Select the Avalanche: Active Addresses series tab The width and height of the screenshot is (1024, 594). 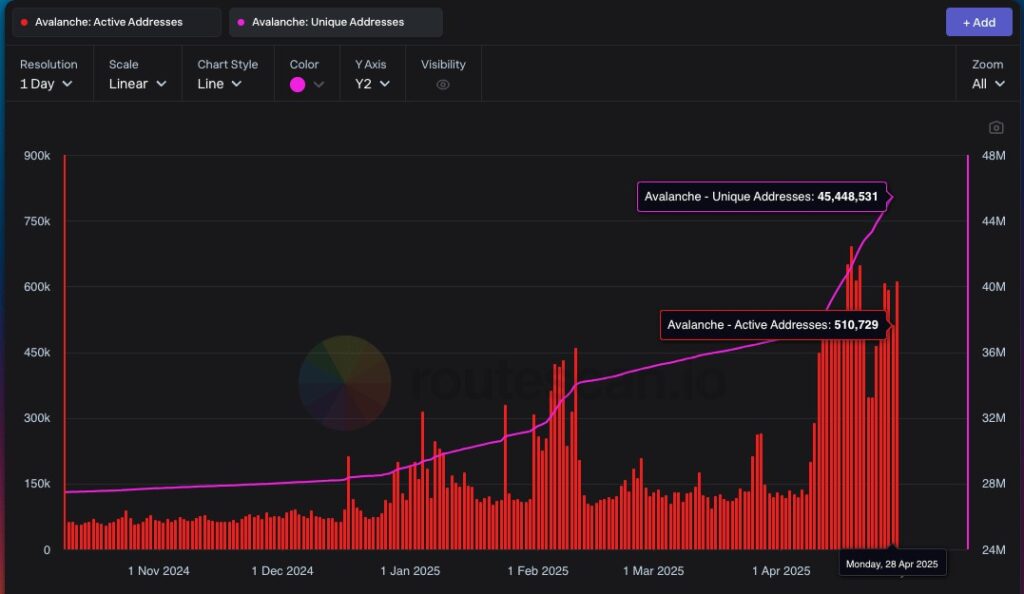point(116,22)
